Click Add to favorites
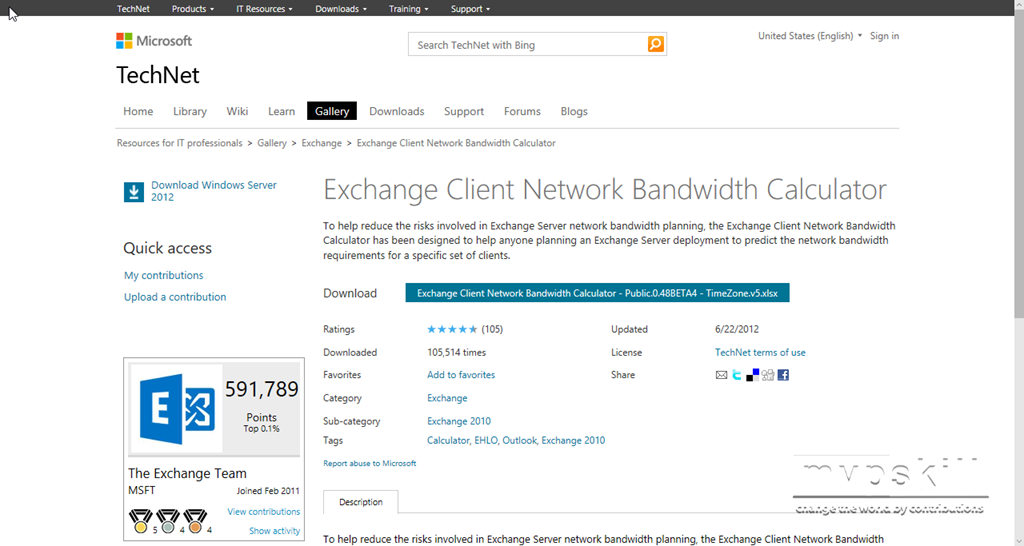 click(x=461, y=375)
